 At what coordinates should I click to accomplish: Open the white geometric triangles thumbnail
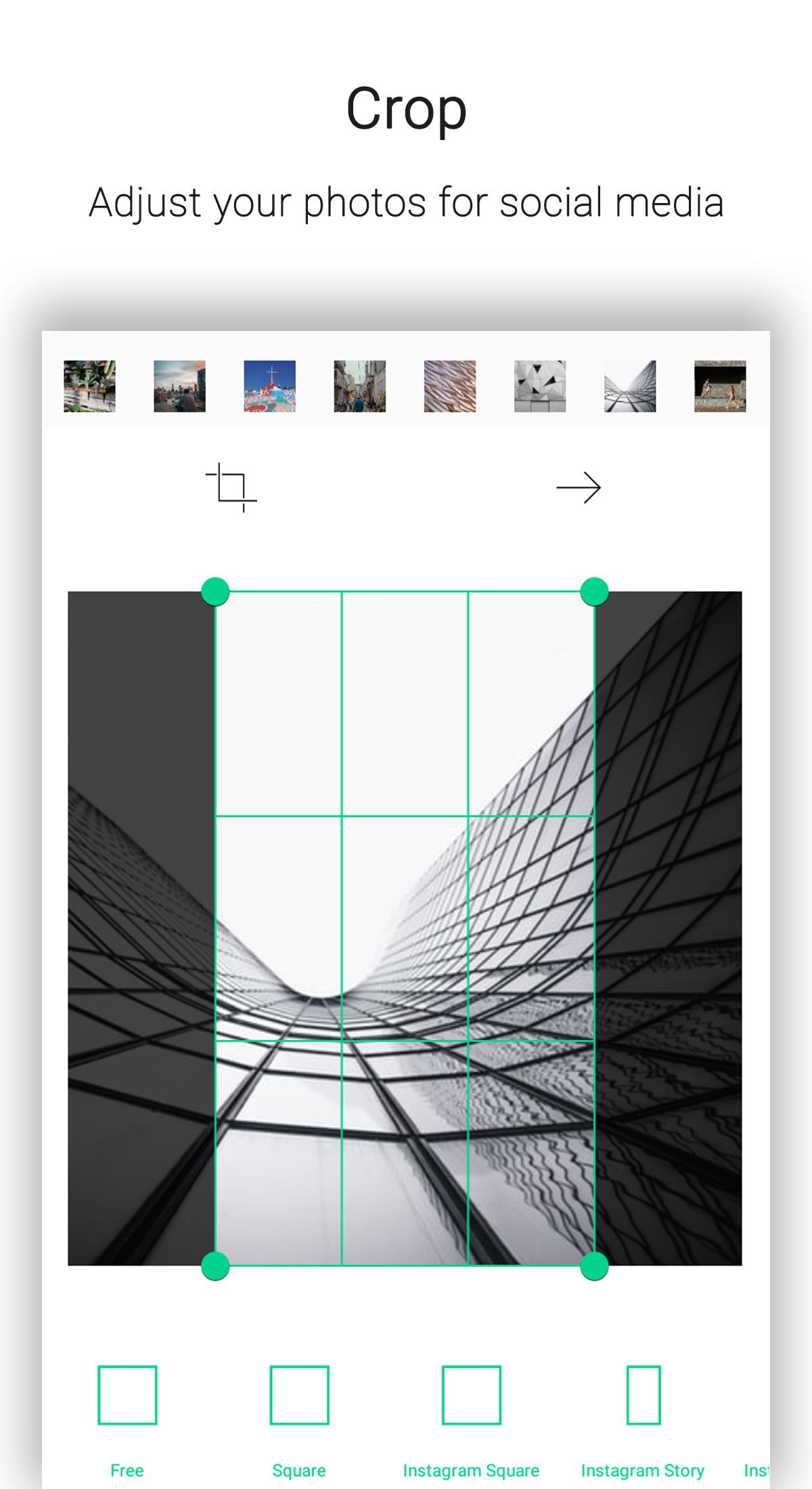click(x=539, y=386)
